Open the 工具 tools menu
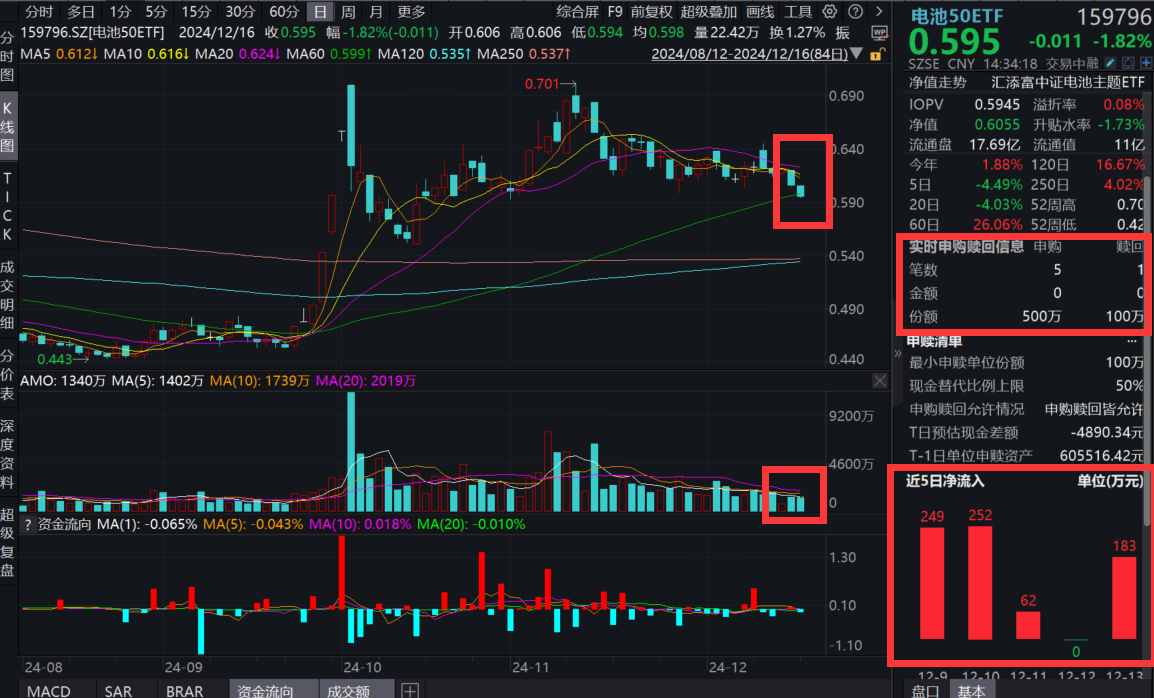Screen dimensions: 1154x698 [x=798, y=12]
